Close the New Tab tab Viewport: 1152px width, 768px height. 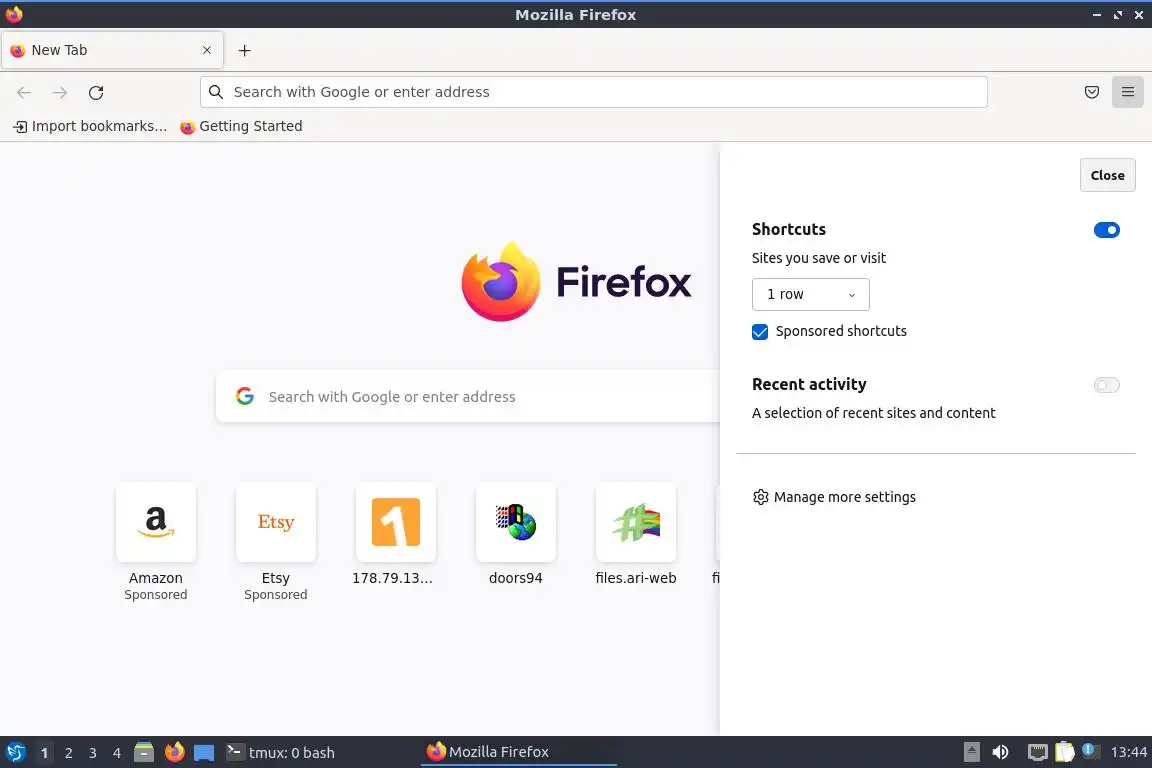[207, 50]
